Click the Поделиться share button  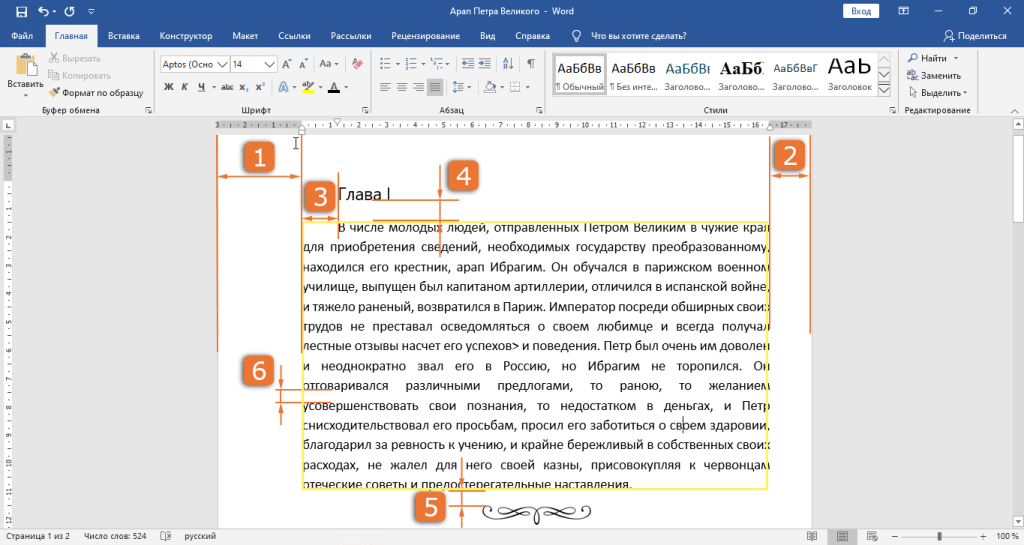tap(975, 36)
